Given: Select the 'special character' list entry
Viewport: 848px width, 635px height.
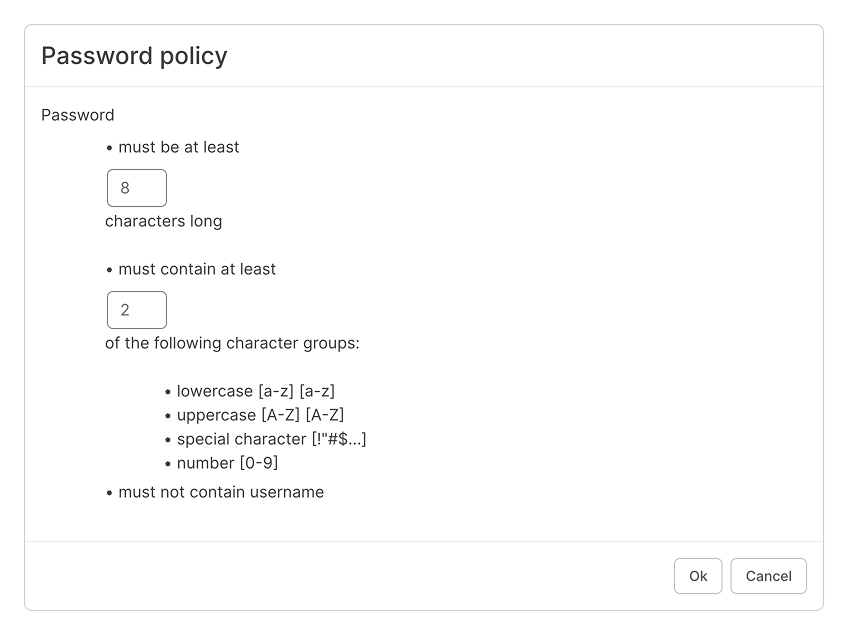Looking at the screenshot, I should 241,439.
